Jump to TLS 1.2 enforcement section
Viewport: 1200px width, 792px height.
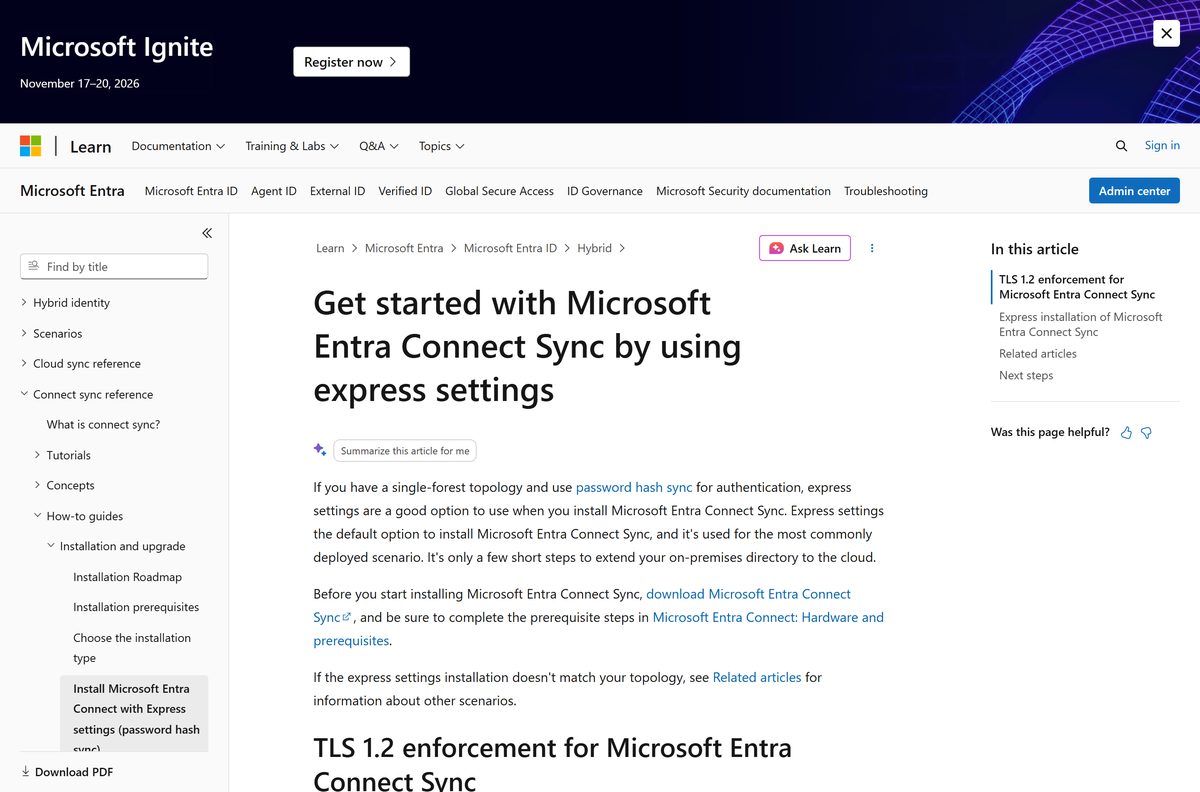click(1076, 287)
